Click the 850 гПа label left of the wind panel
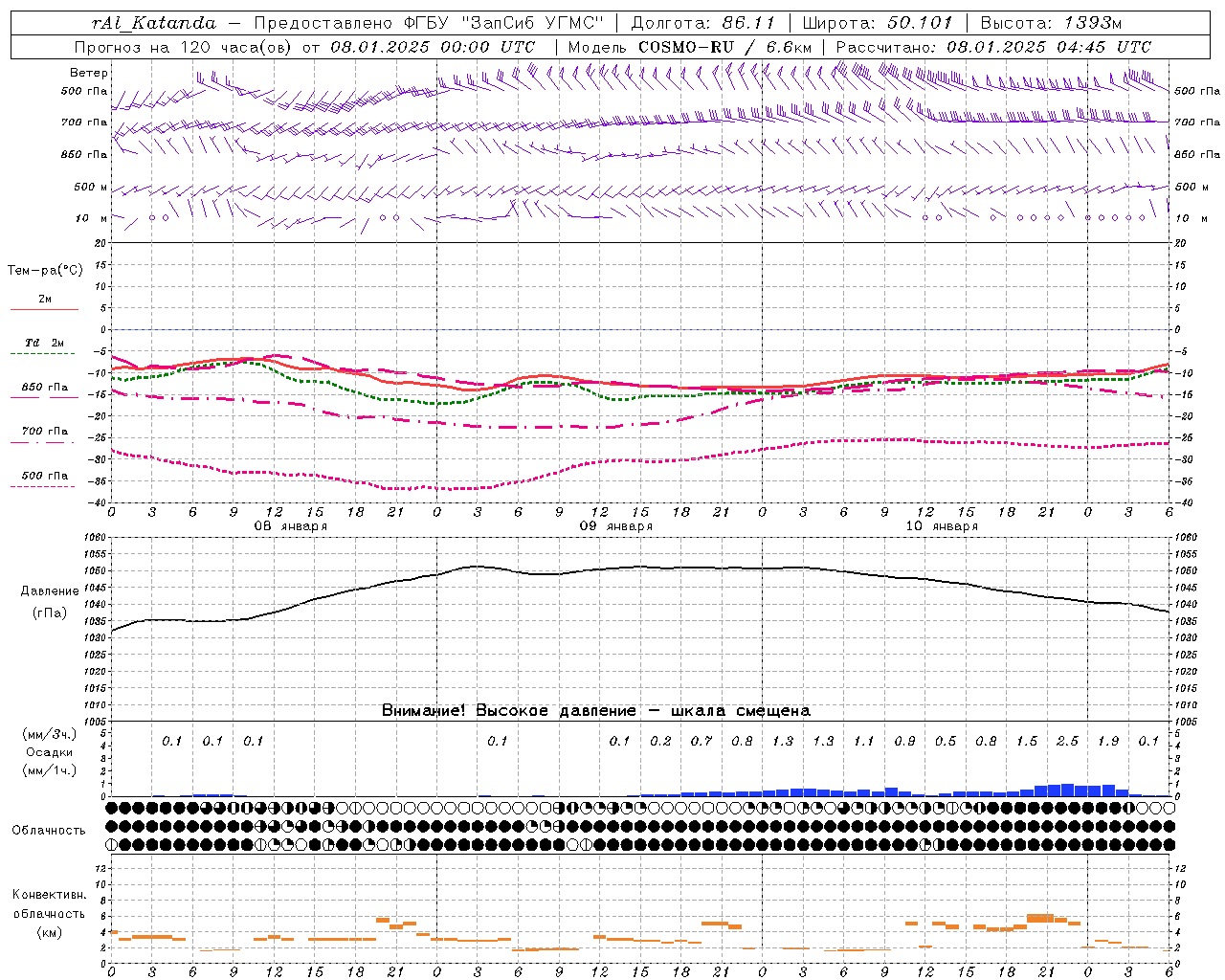The height and width of the screenshot is (980, 1225). coord(84,154)
